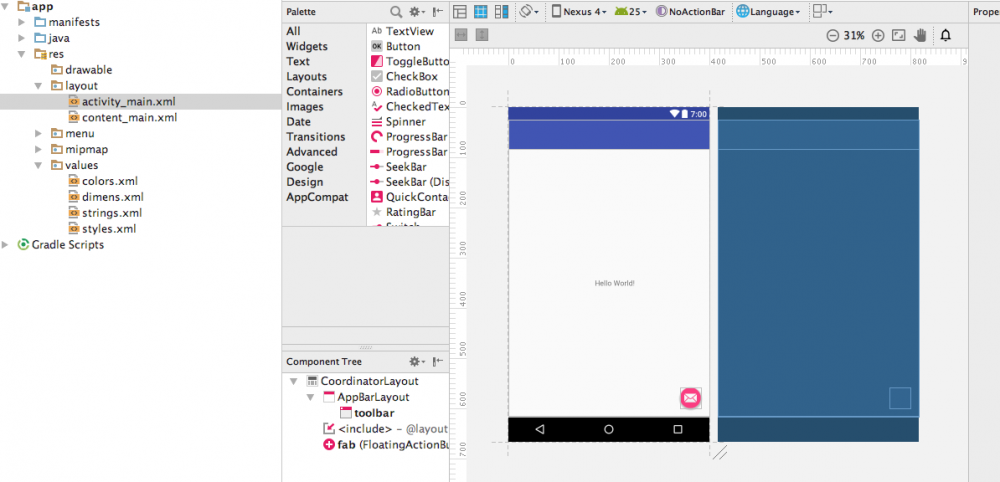The image size is (1000, 482).
Task: Open content_main.xml in project tree
Action: pyautogui.click(x=129, y=117)
